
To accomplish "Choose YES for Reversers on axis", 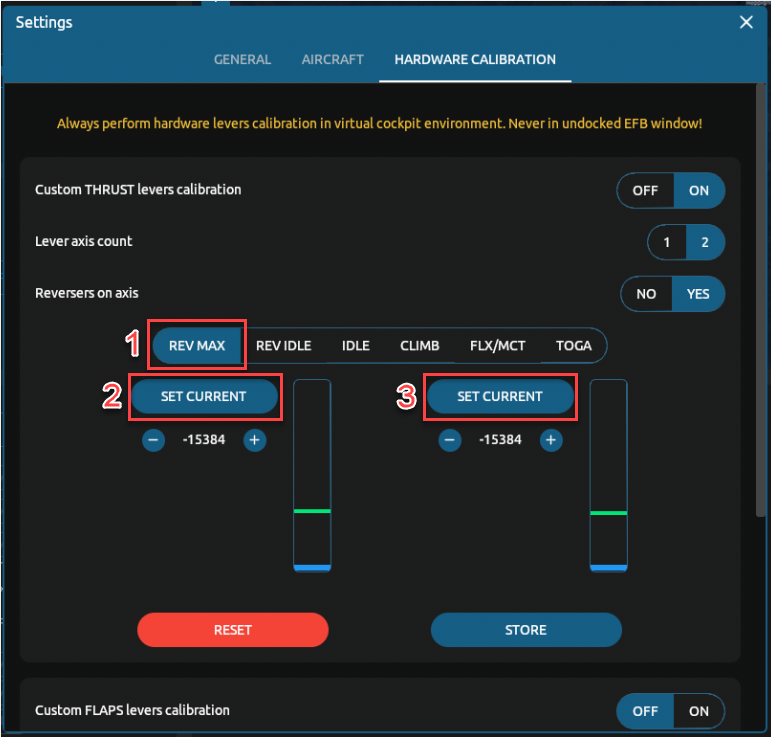I will (698, 294).
